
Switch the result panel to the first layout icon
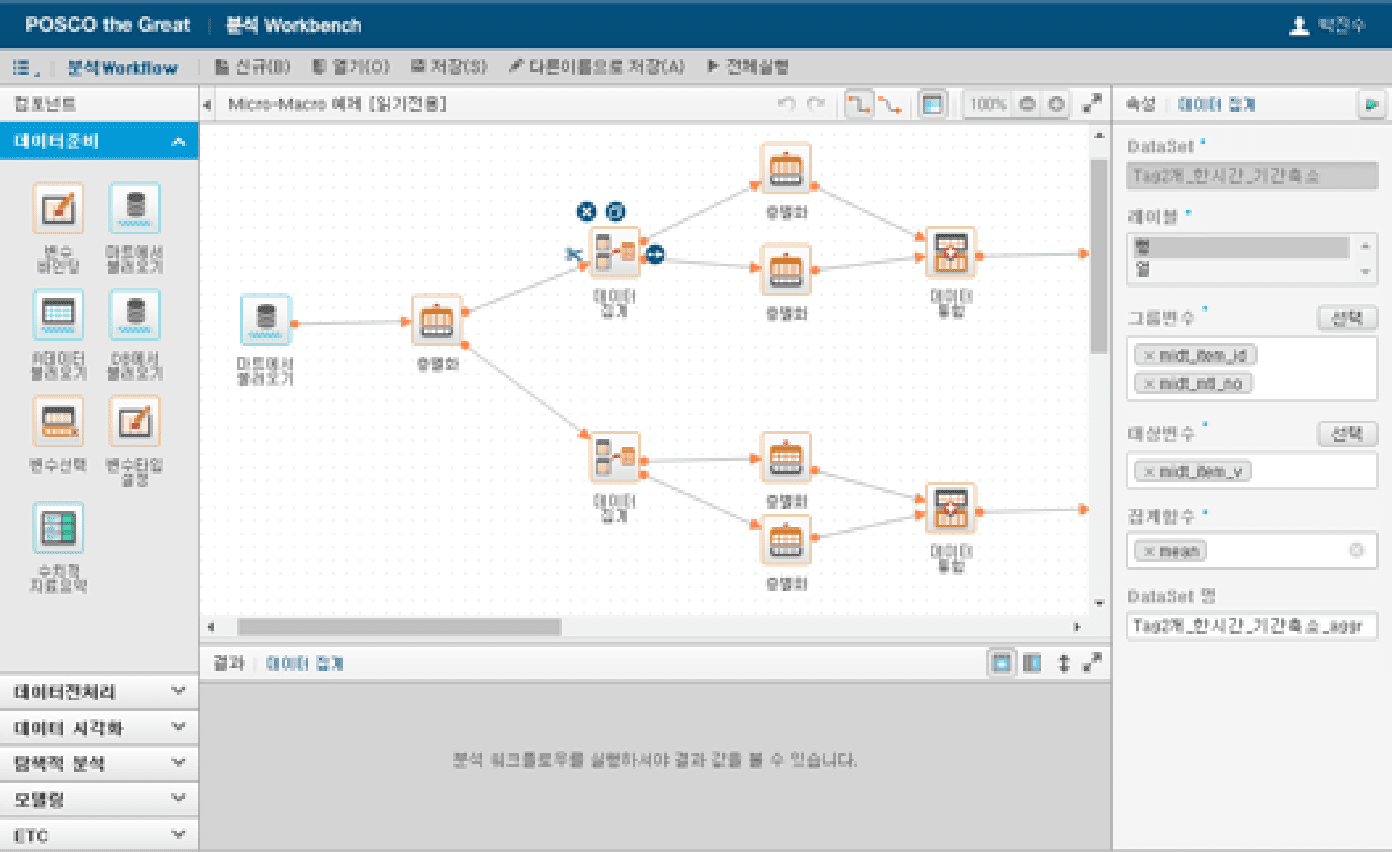pyautogui.click(x=1001, y=663)
